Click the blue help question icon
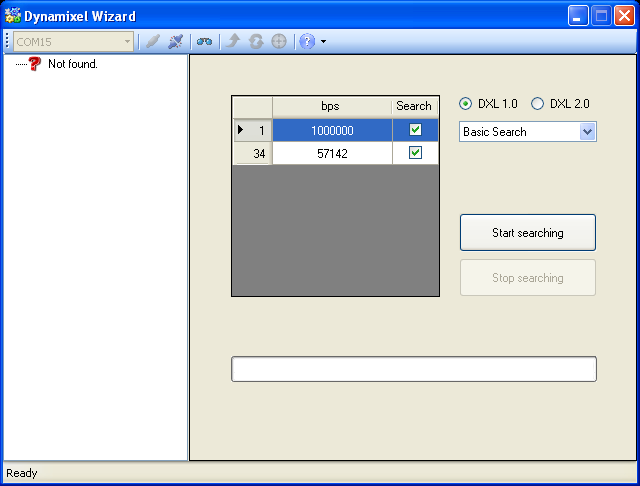The width and height of the screenshot is (640, 486). (x=307, y=42)
